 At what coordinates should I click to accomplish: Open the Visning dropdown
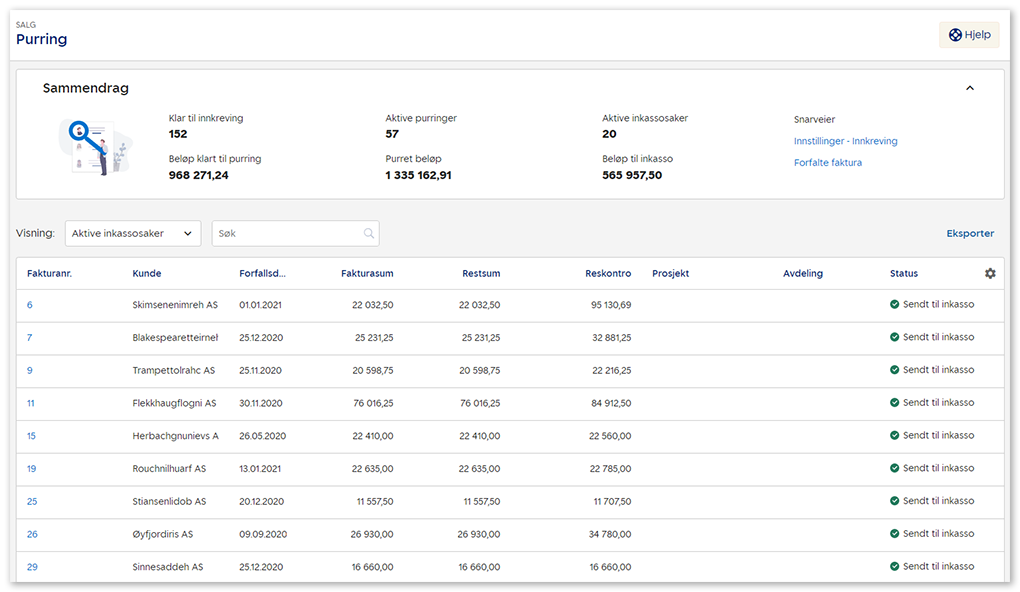click(x=133, y=234)
